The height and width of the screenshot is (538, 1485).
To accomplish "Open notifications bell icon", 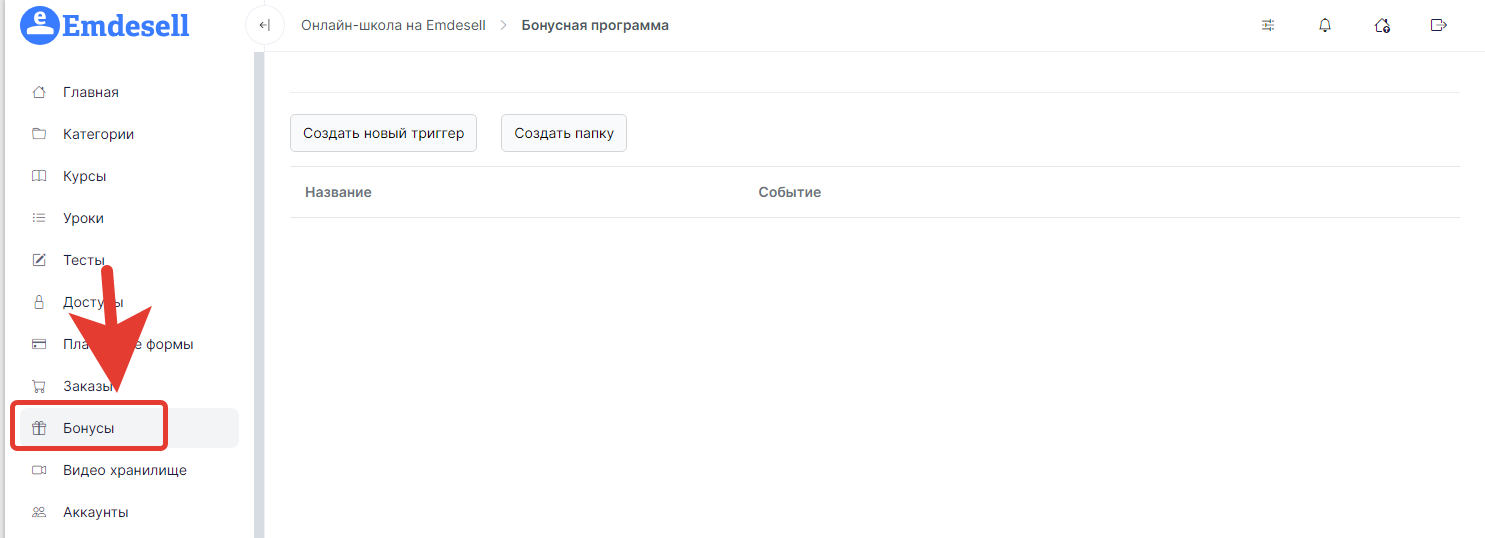I will tap(1325, 25).
